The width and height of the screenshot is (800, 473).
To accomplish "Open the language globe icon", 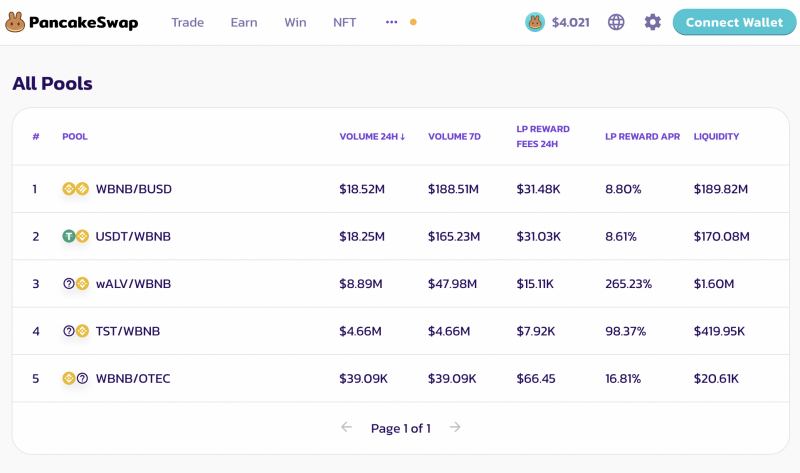I will [x=616, y=22].
